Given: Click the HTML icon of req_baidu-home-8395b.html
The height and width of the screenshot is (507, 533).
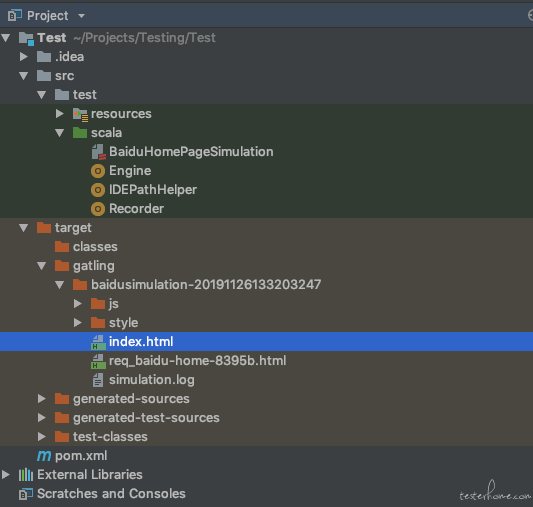Looking at the screenshot, I should 98,361.
